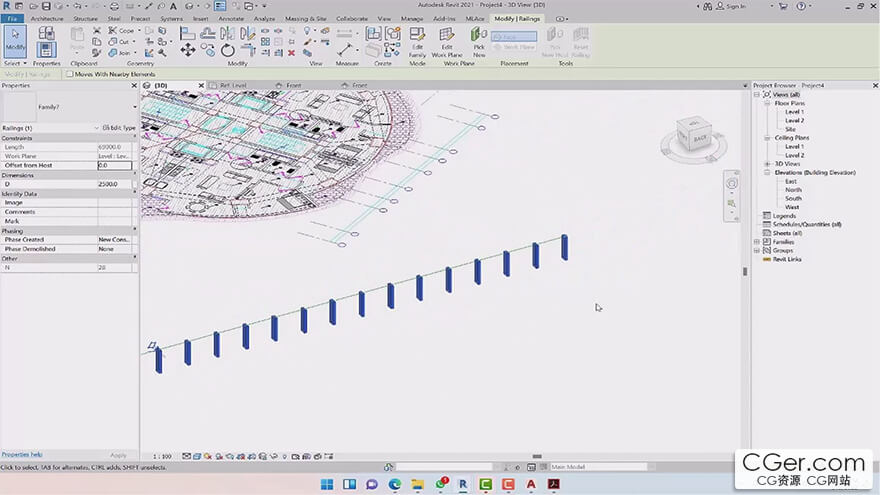Image resolution: width=880 pixels, height=495 pixels.
Task: Select the Rotate tool in the Modify panel
Action: coord(228,49)
